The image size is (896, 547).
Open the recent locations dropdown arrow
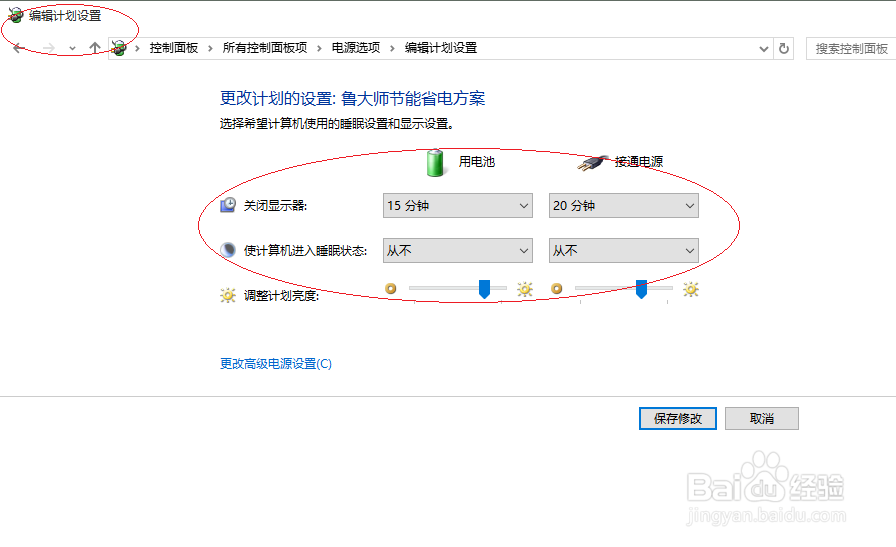pos(72,49)
